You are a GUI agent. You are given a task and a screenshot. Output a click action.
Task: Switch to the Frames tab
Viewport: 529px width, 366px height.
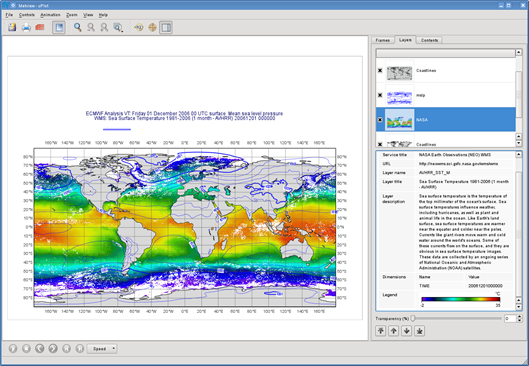[383, 40]
